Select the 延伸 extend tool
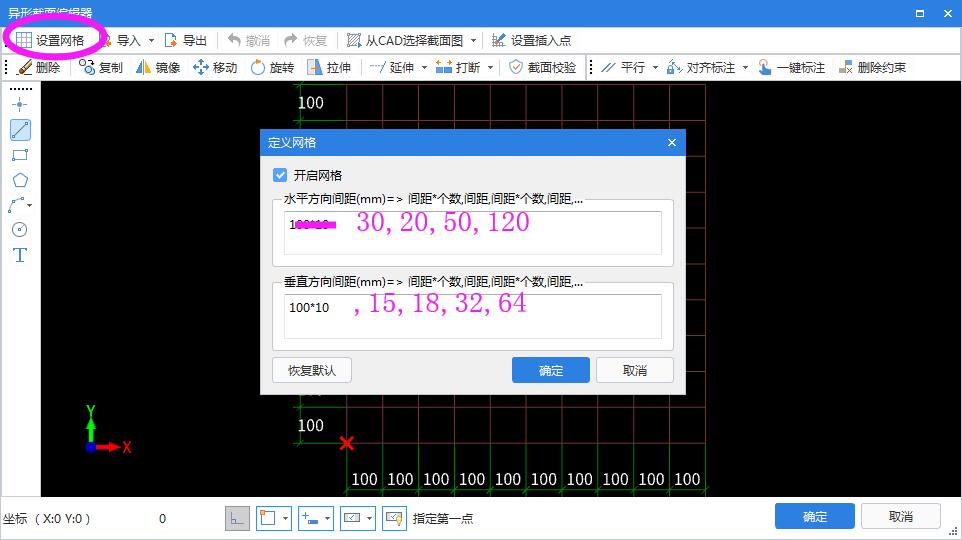The height and width of the screenshot is (540, 962). (x=392, y=68)
